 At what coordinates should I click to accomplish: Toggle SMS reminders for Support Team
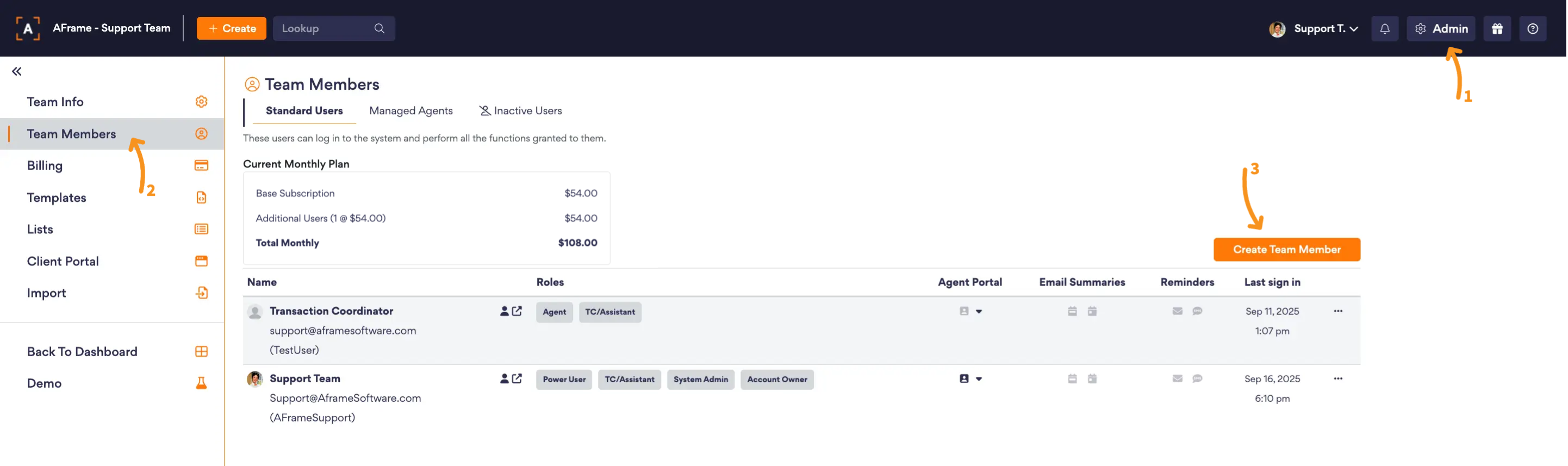(1197, 379)
